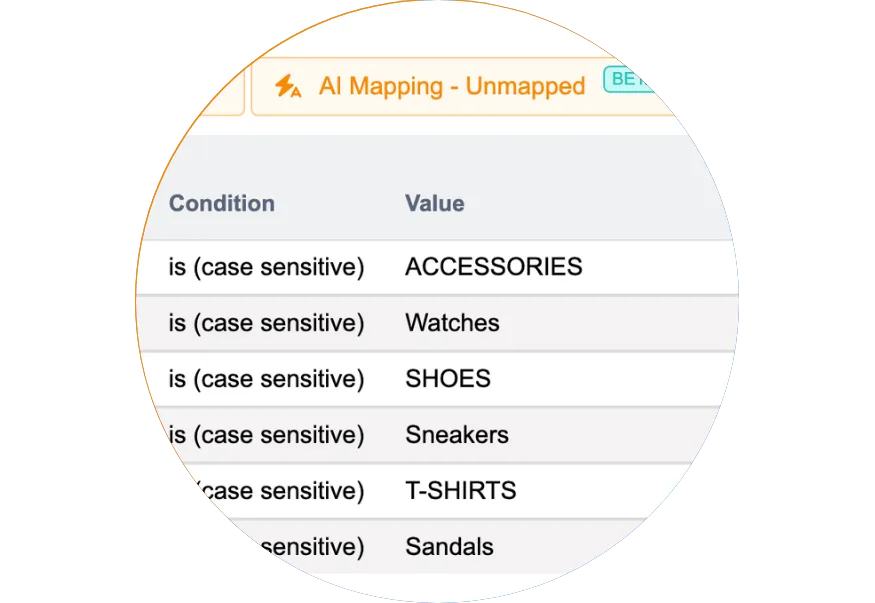The height and width of the screenshot is (603, 875).
Task: Sort by the Value column header
Action: point(434,204)
